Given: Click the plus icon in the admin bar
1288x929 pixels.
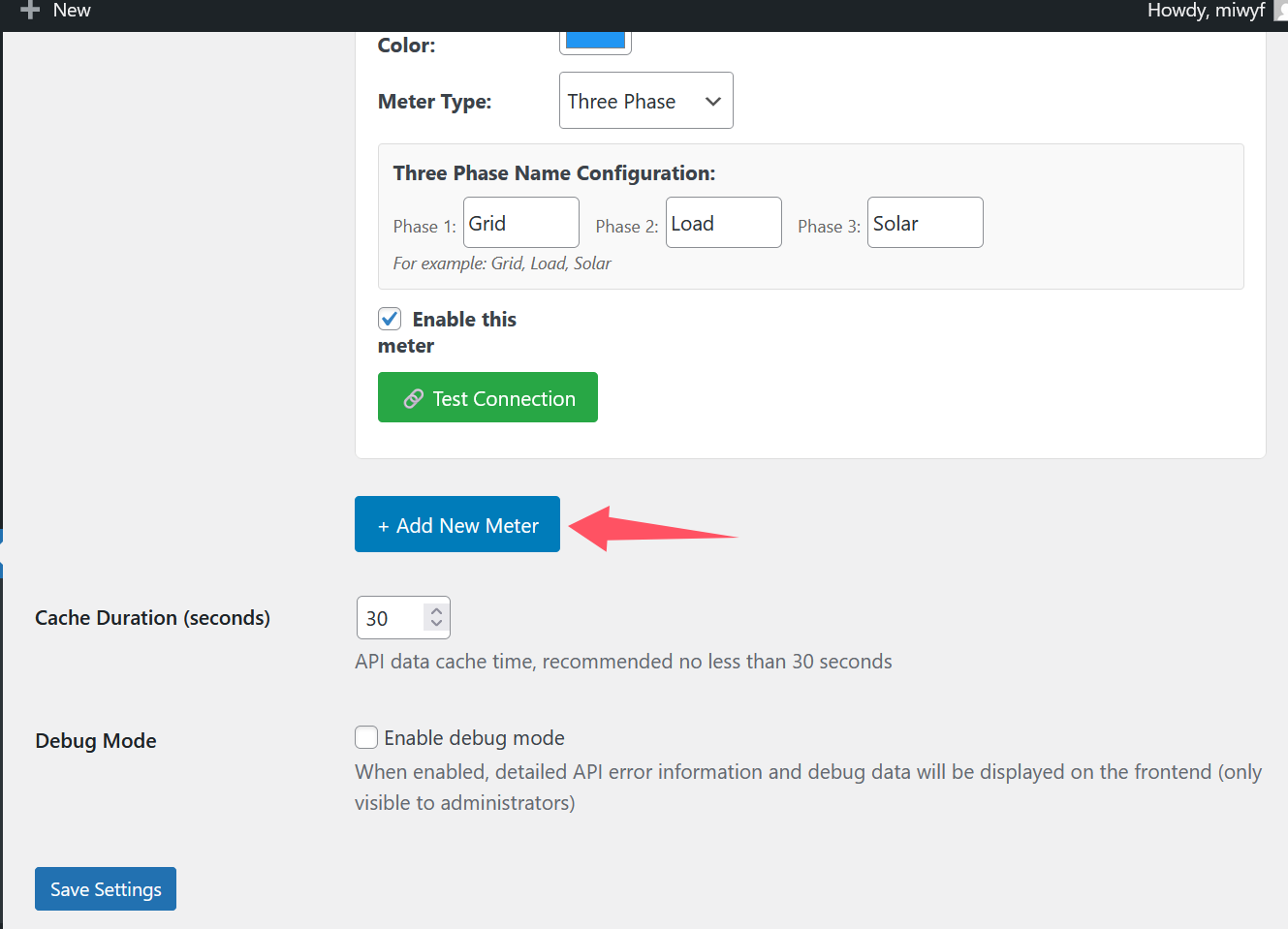Looking at the screenshot, I should [x=30, y=11].
